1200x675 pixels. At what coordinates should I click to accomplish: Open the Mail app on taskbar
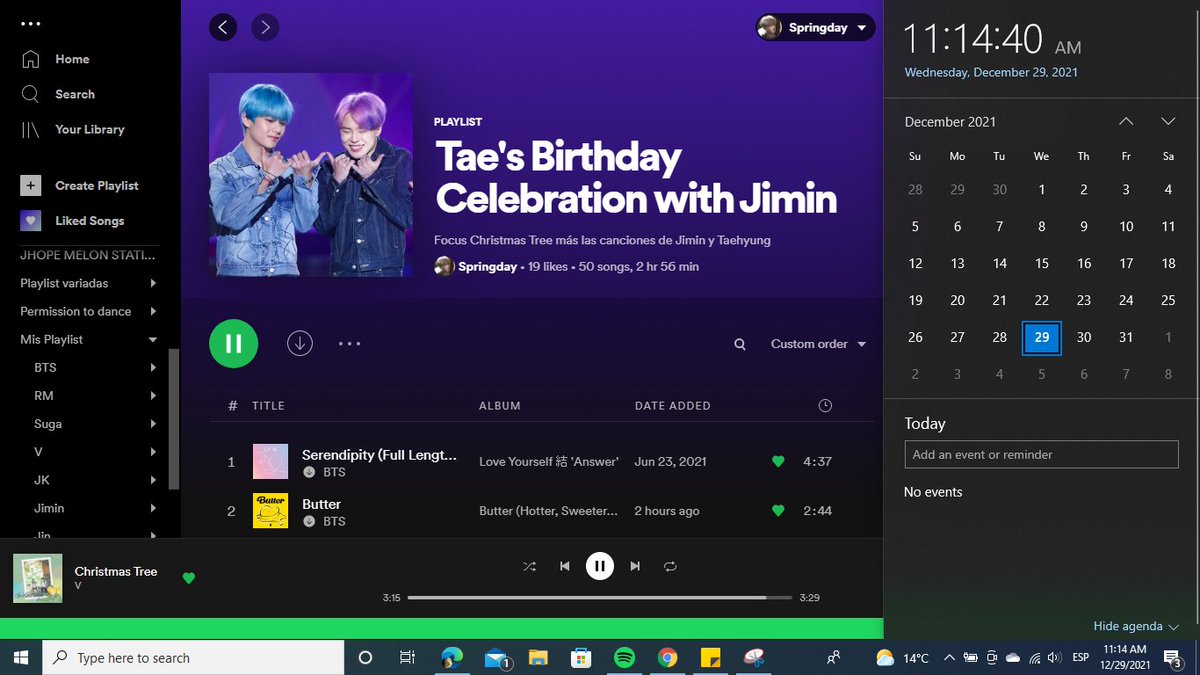click(497, 657)
